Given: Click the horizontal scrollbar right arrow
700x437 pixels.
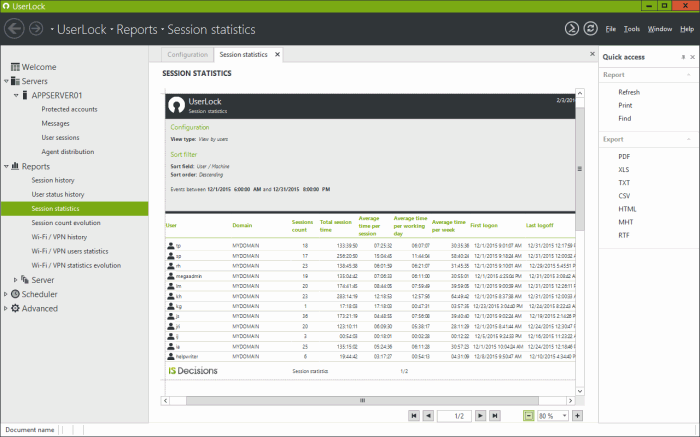Looking at the screenshot, I should (x=571, y=400).
